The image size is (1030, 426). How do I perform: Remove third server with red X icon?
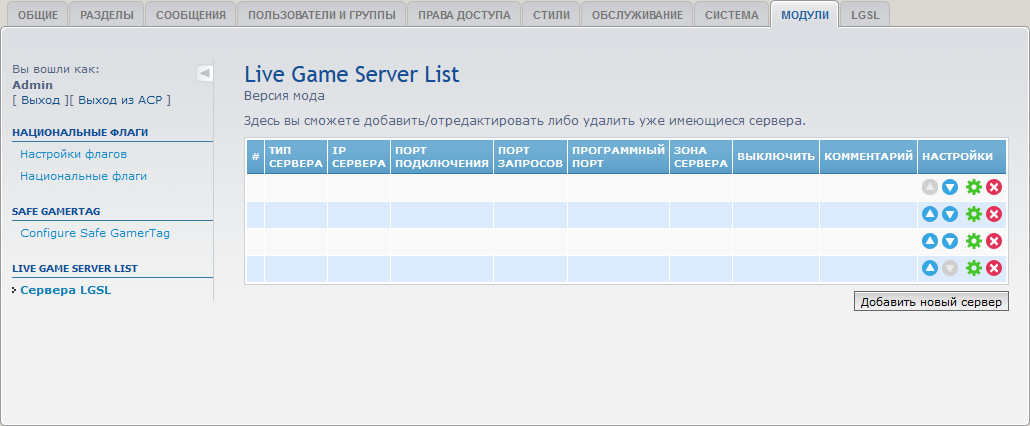click(x=994, y=241)
